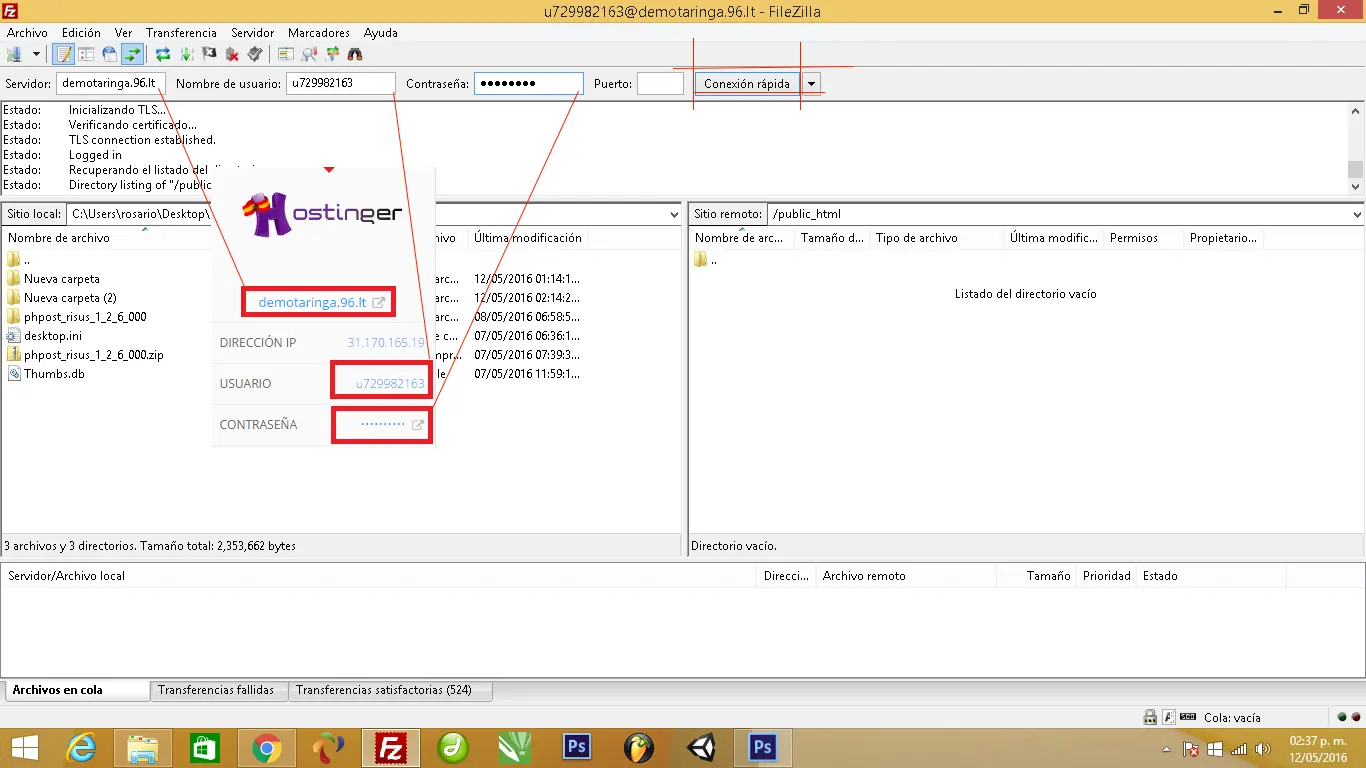
Task: Click the Puerto port field
Action: (x=661, y=84)
